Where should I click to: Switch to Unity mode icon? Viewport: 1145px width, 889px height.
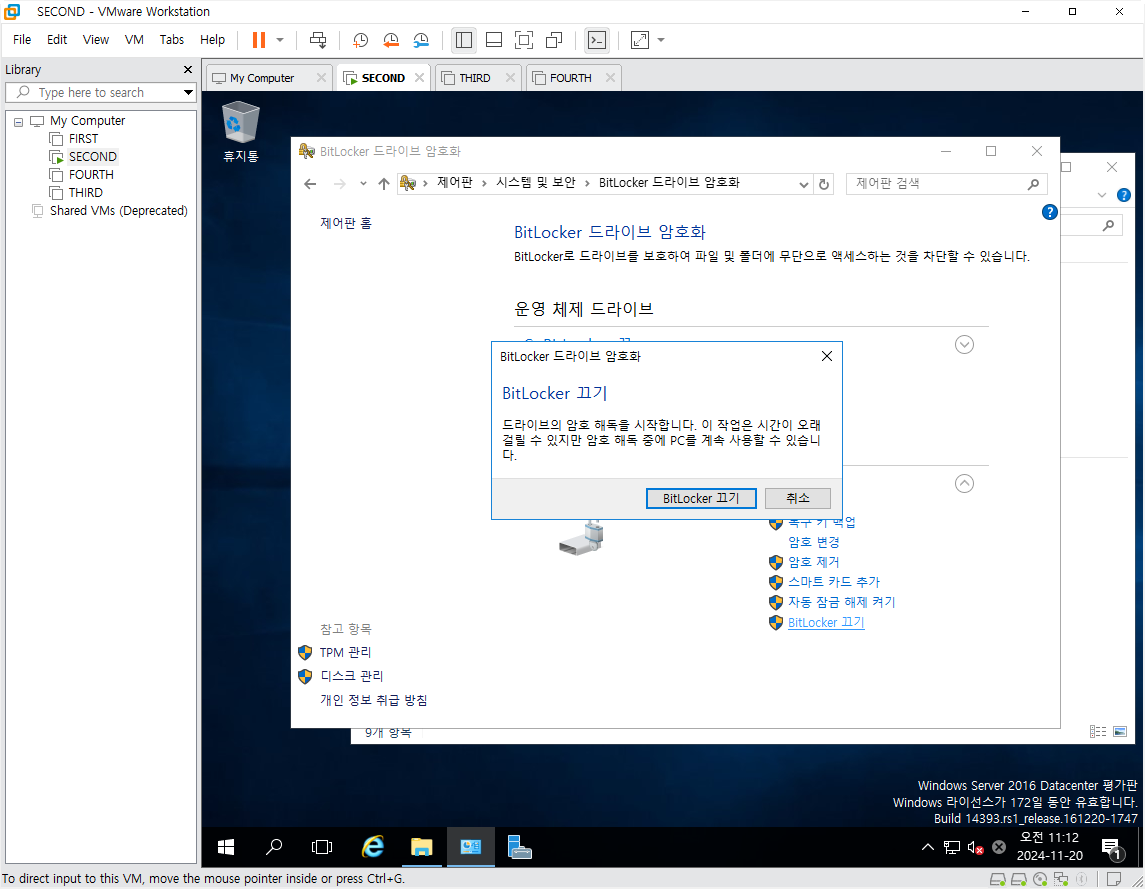click(554, 40)
